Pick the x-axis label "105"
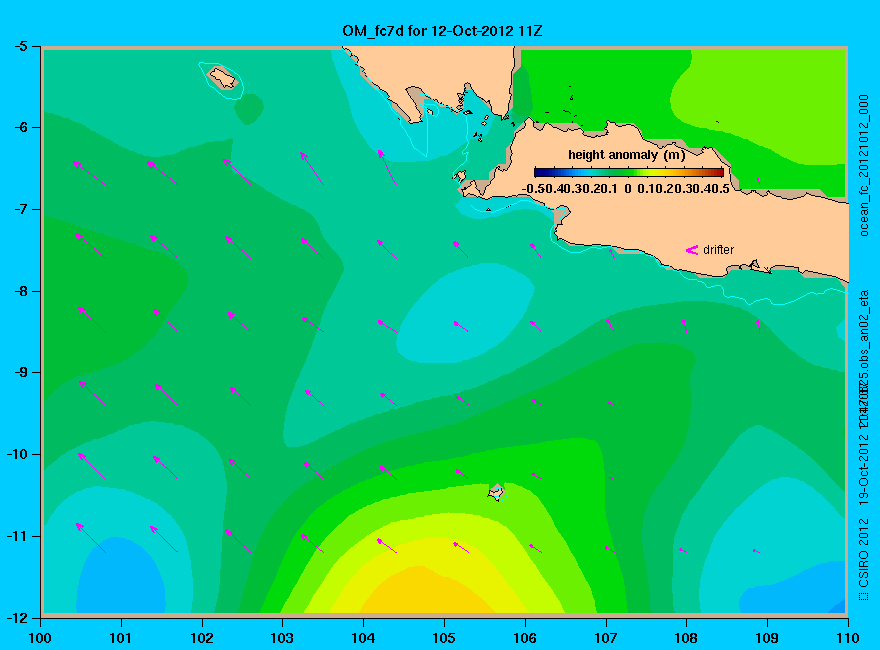 (444, 638)
